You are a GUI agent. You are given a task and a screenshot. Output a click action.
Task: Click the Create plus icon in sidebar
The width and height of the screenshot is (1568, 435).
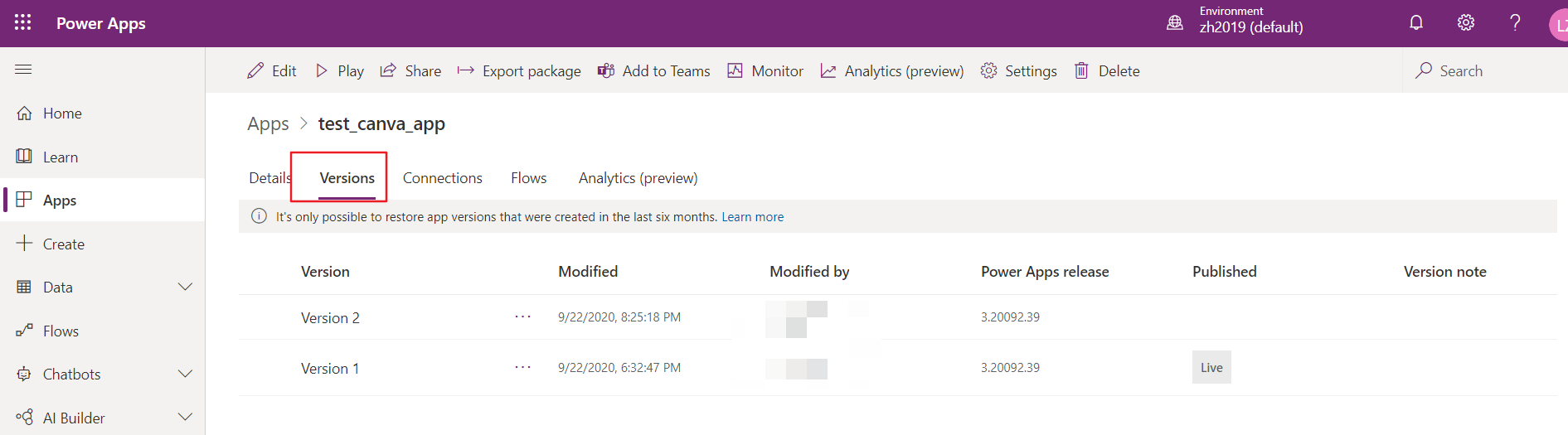pyautogui.click(x=24, y=244)
